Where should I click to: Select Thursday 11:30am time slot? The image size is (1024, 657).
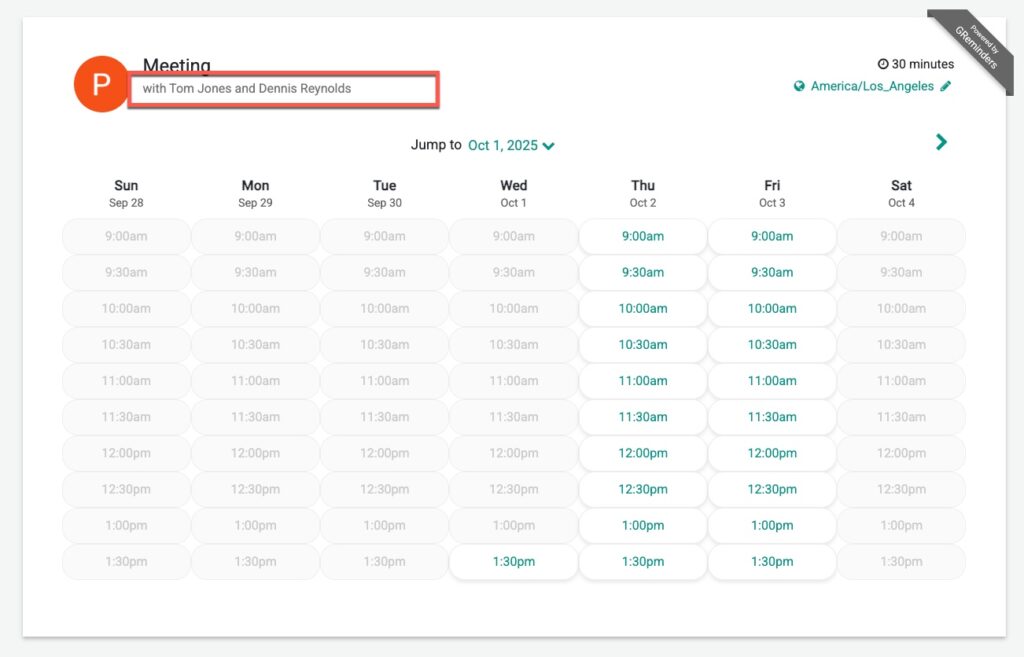click(x=642, y=417)
